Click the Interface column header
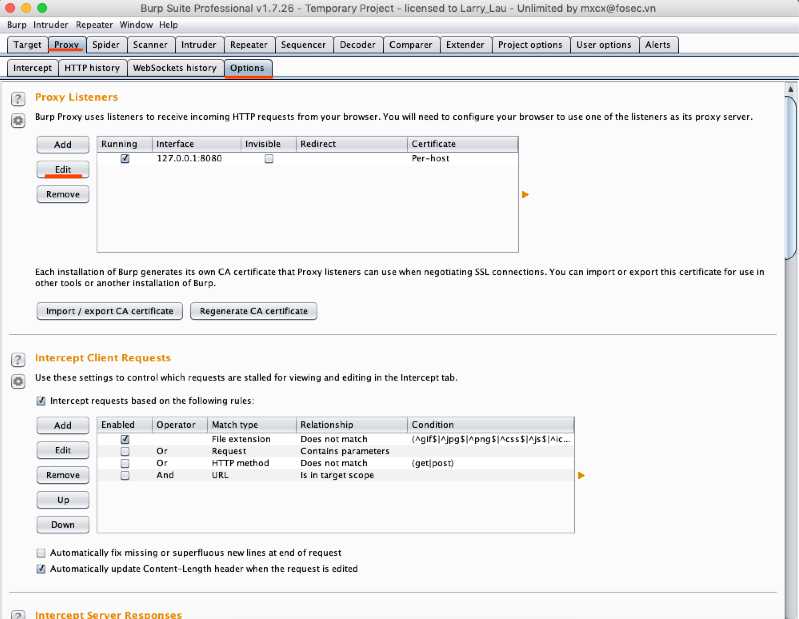The width and height of the screenshot is (799, 619). coord(197,144)
